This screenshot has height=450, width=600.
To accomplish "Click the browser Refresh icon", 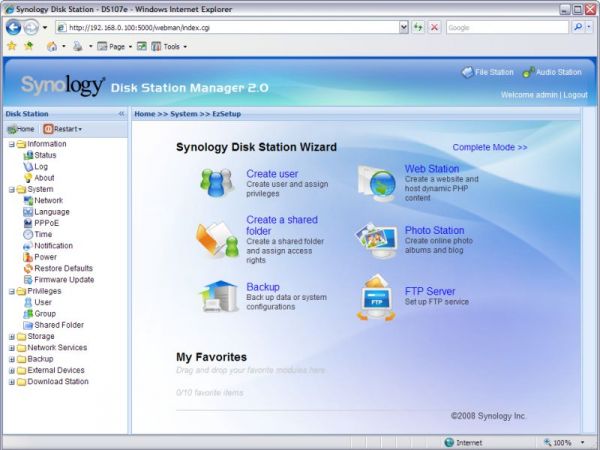I will coord(418,27).
